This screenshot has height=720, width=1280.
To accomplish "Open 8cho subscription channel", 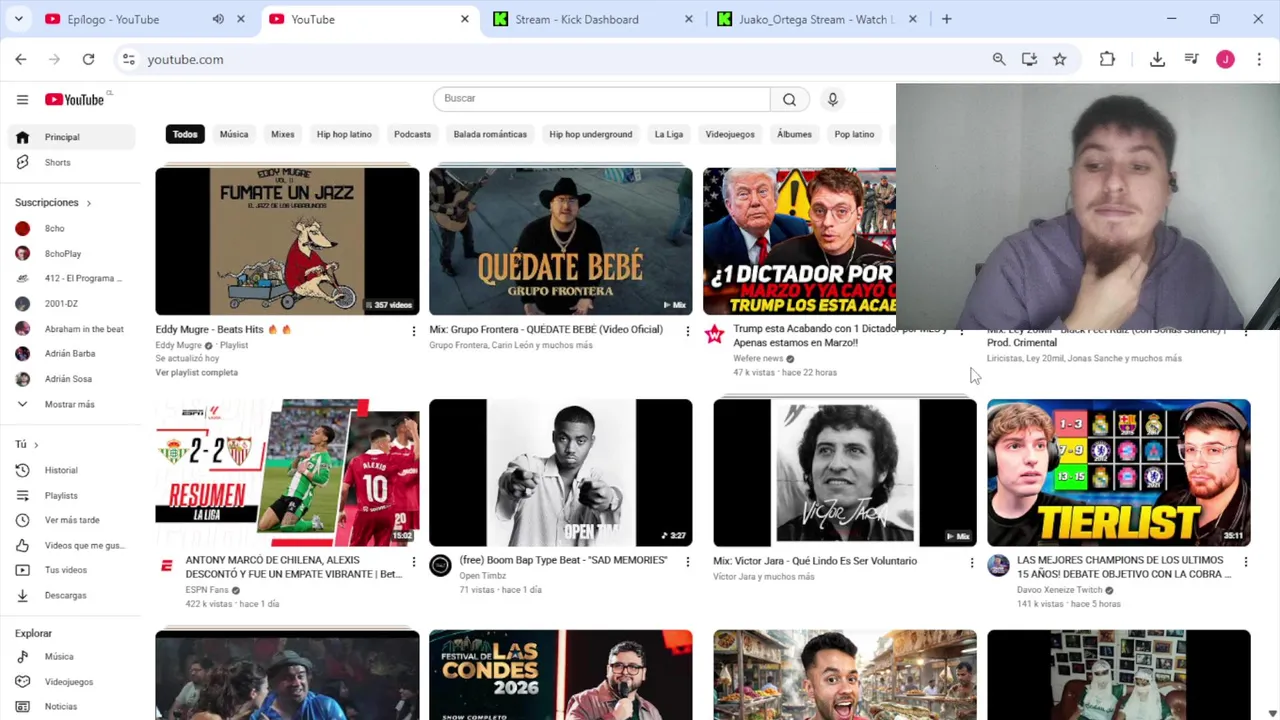I will pyautogui.click(x=70, y=229).
